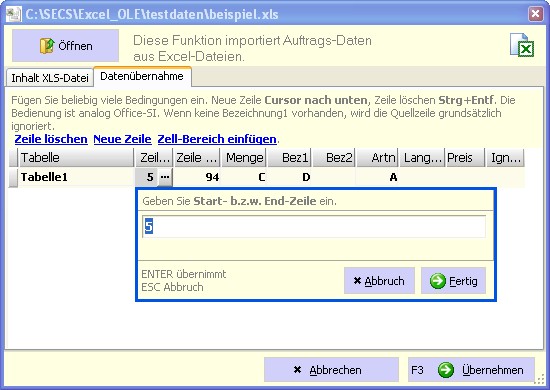Click the Zell-Bereich einfügen link

point(217,139)
